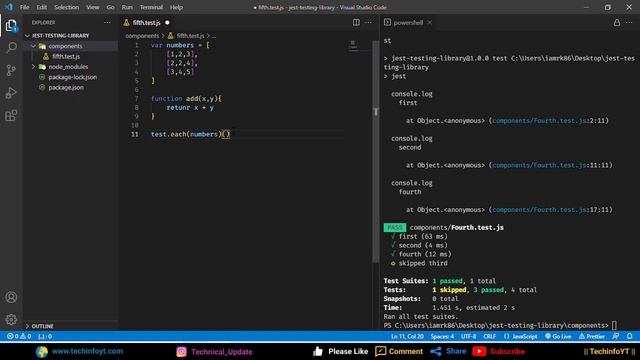Open the Selection menu
Image resolution: width=640 pixels, height=360 pixels.
pyautogui.click(x=67, y=7)
